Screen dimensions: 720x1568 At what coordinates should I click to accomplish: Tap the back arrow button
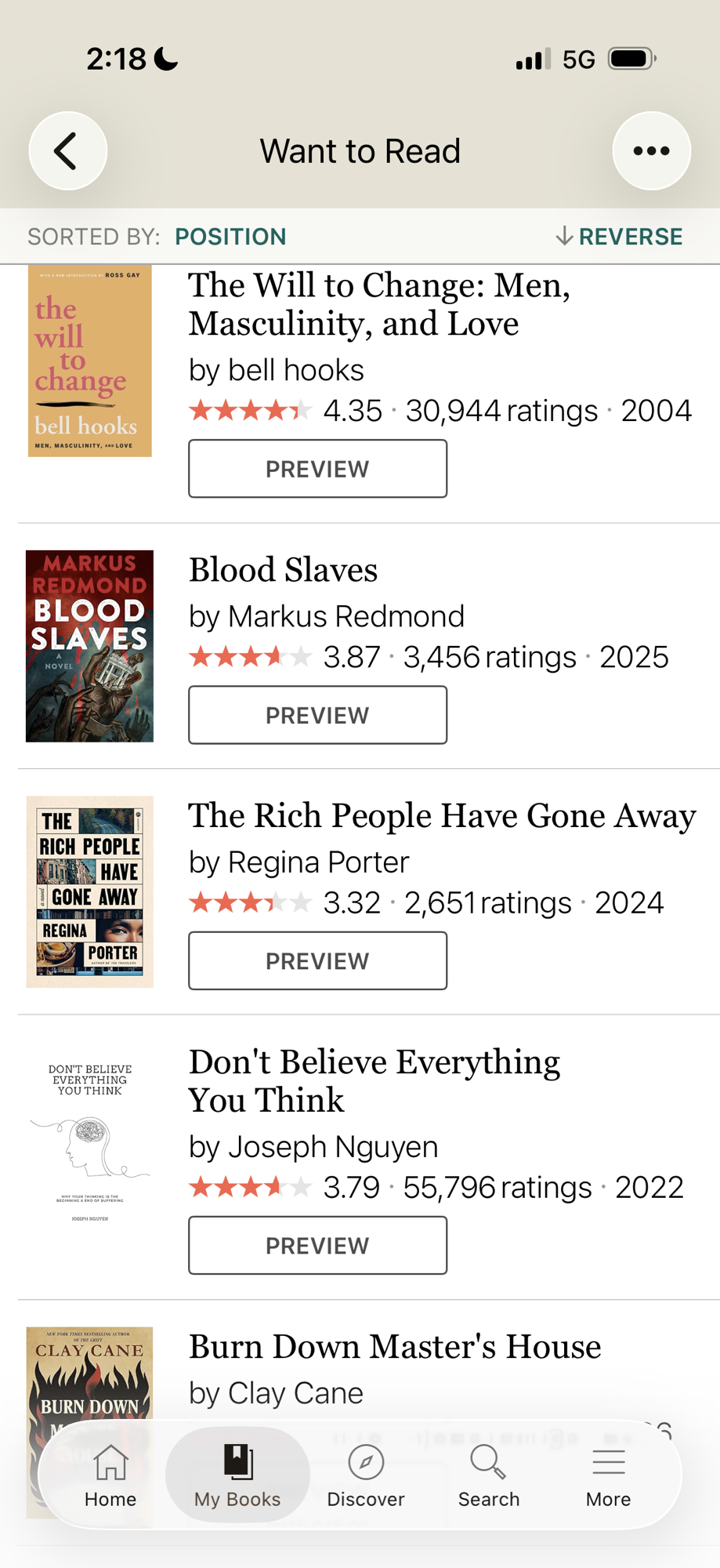pos(68,151)
